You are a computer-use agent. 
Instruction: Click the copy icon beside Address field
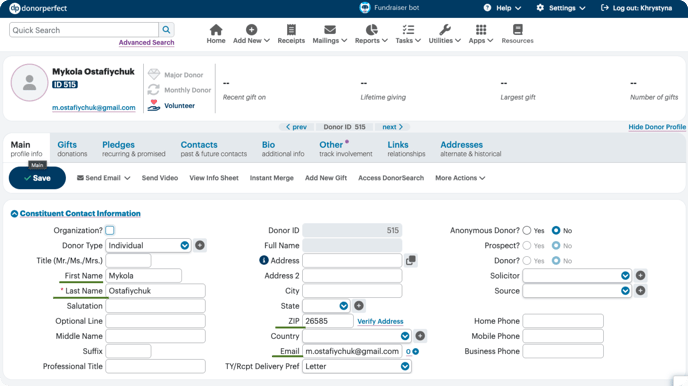[411, 261]
